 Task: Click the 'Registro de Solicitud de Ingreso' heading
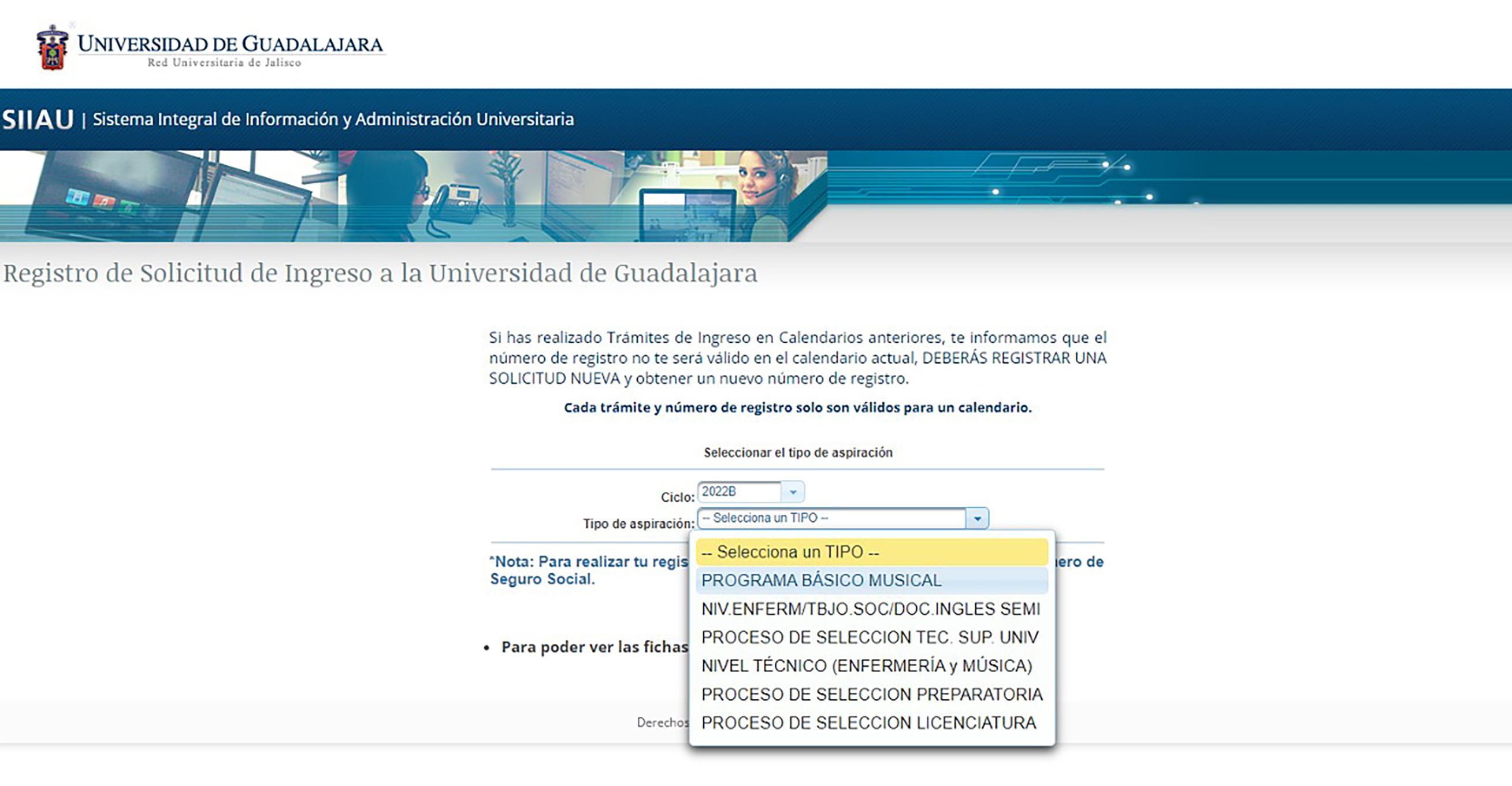coord(380,273)
